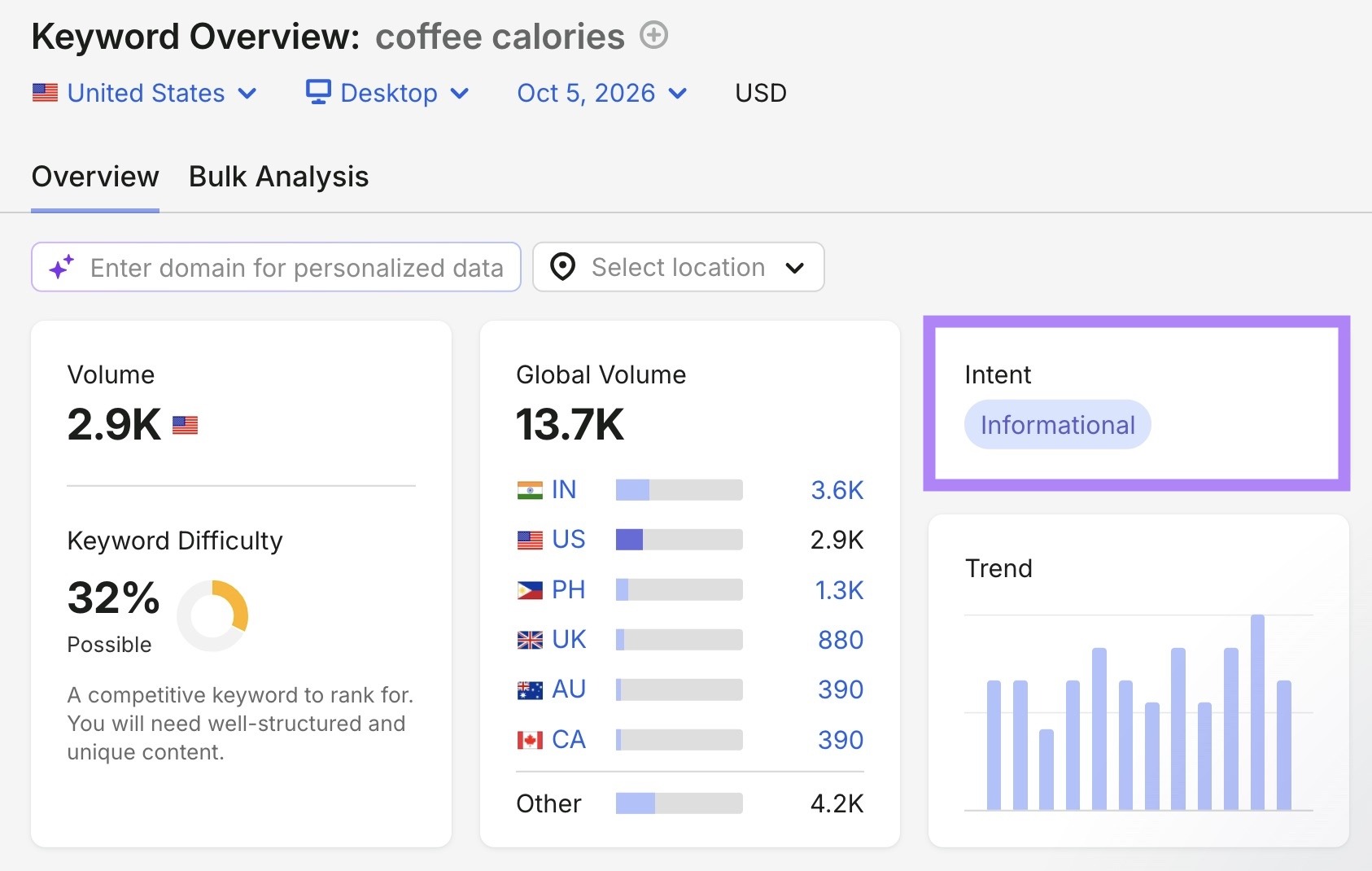Click the Australia flag icon

tap(530, 690)
